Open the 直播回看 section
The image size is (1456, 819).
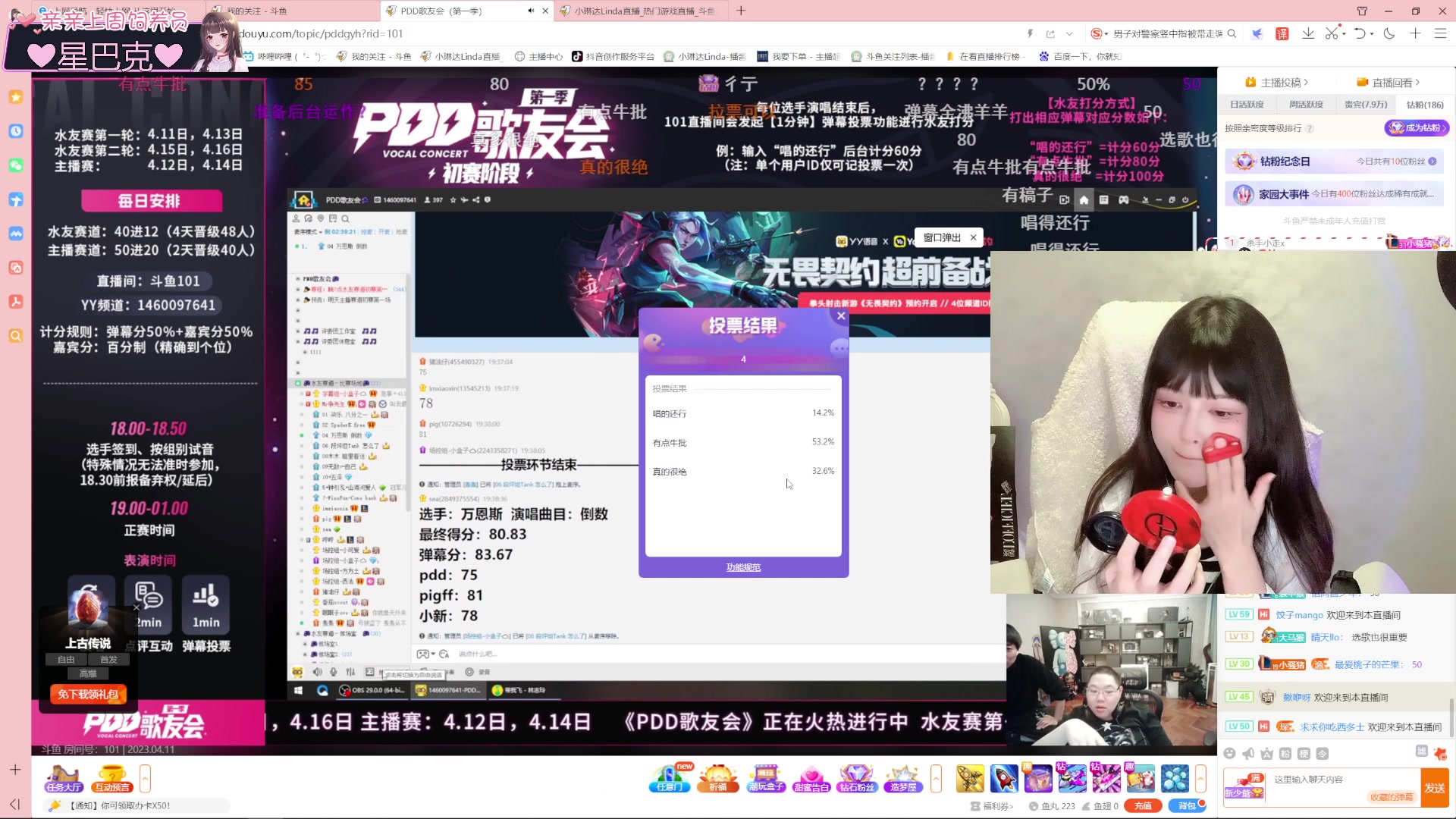(x=1389, y=82)
